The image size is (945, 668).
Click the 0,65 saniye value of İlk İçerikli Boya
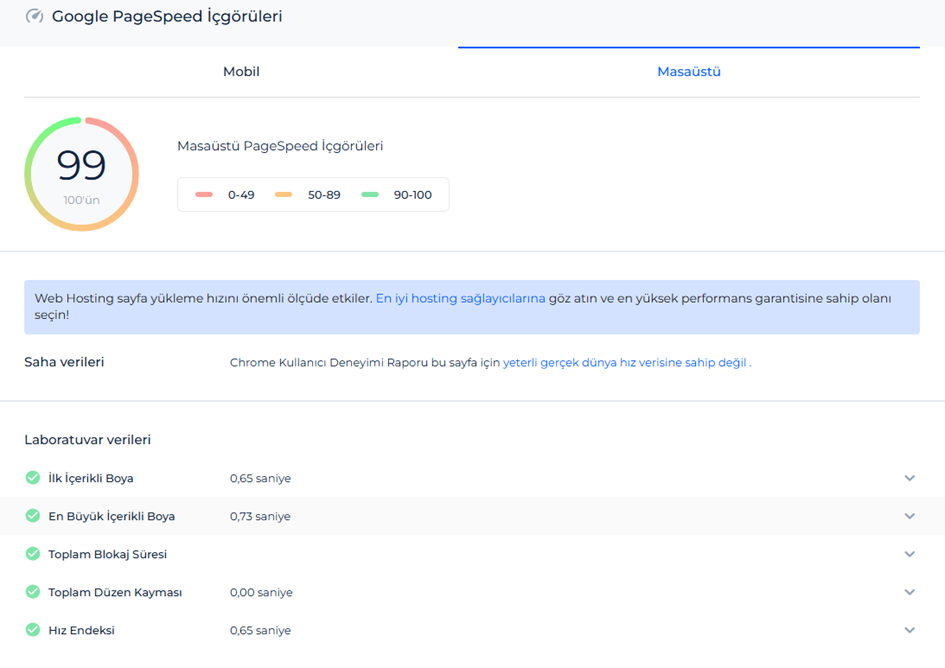pos(260,478)
